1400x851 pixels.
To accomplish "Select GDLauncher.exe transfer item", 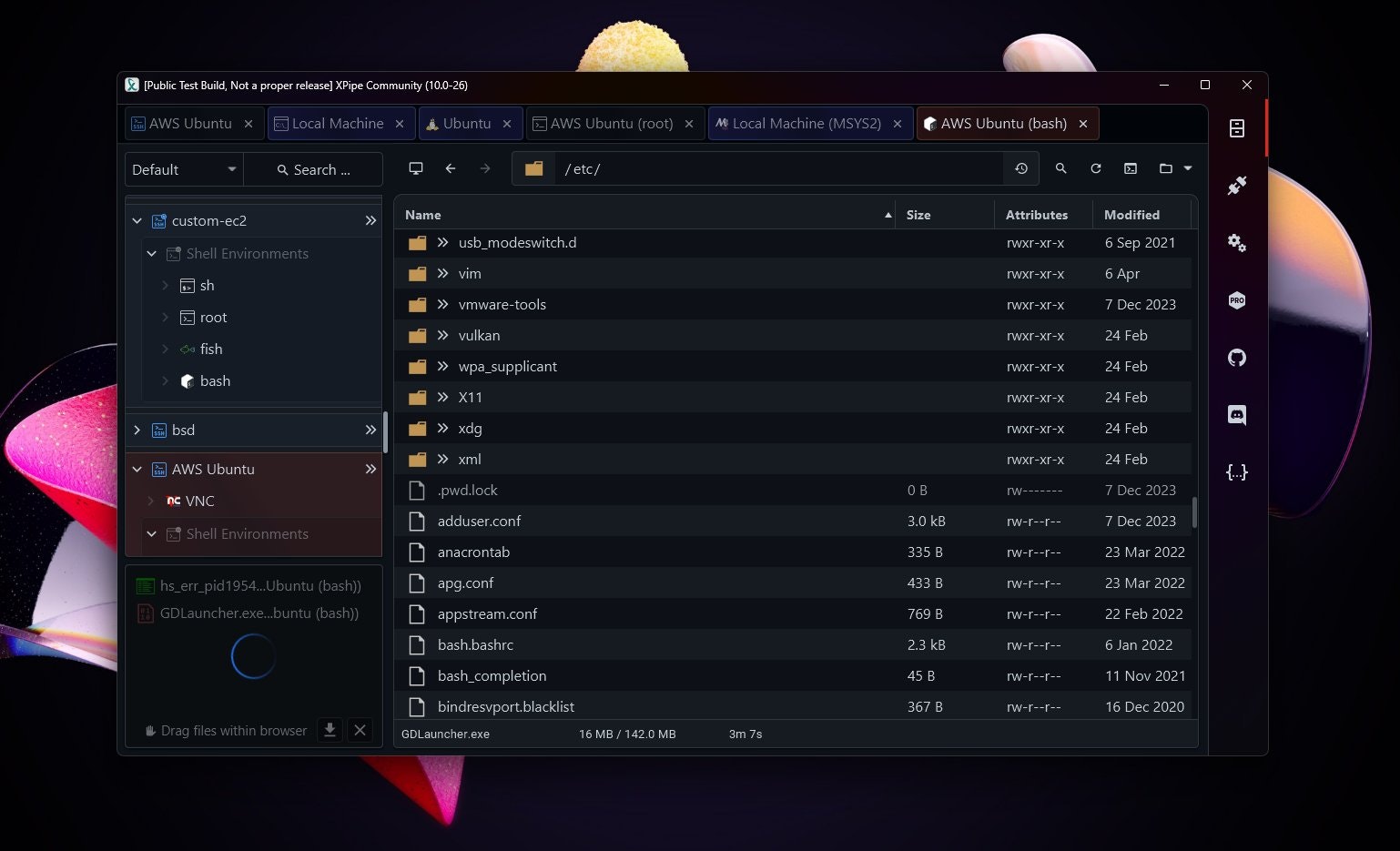I will coord(248,613).
